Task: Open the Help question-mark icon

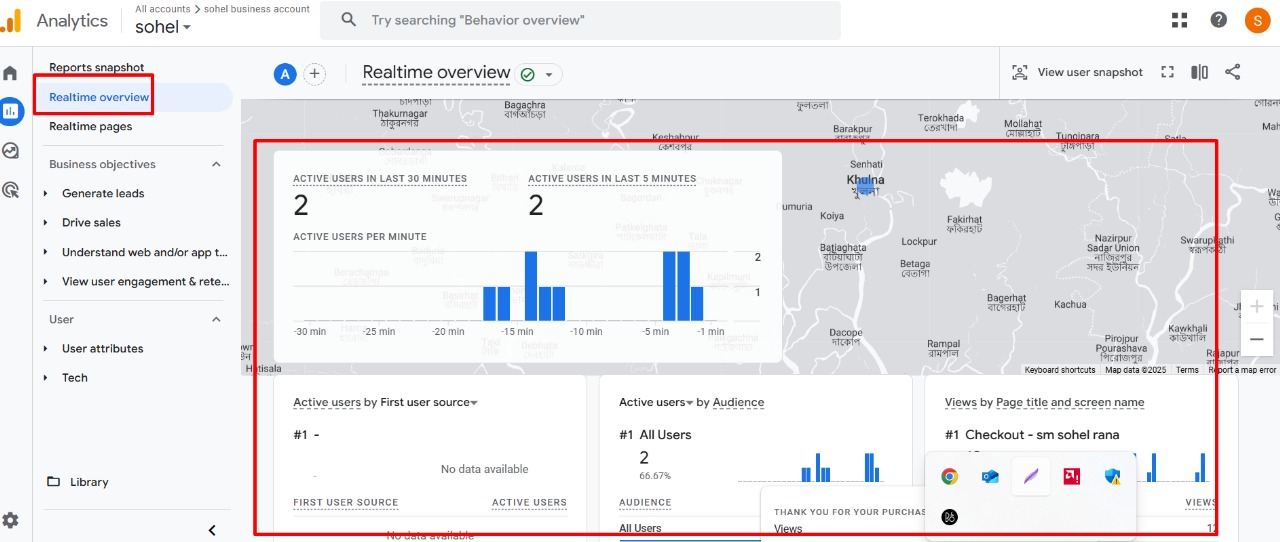Action: [x=1218, y=20]
